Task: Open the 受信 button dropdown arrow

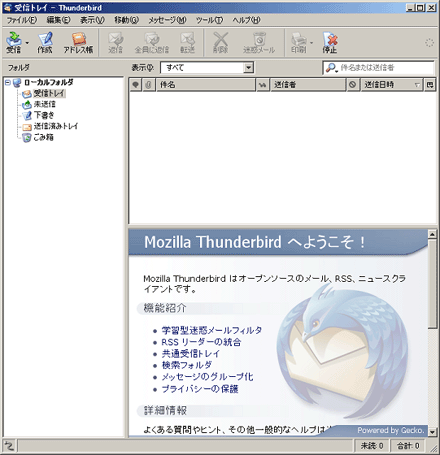Action: [27, 43]
